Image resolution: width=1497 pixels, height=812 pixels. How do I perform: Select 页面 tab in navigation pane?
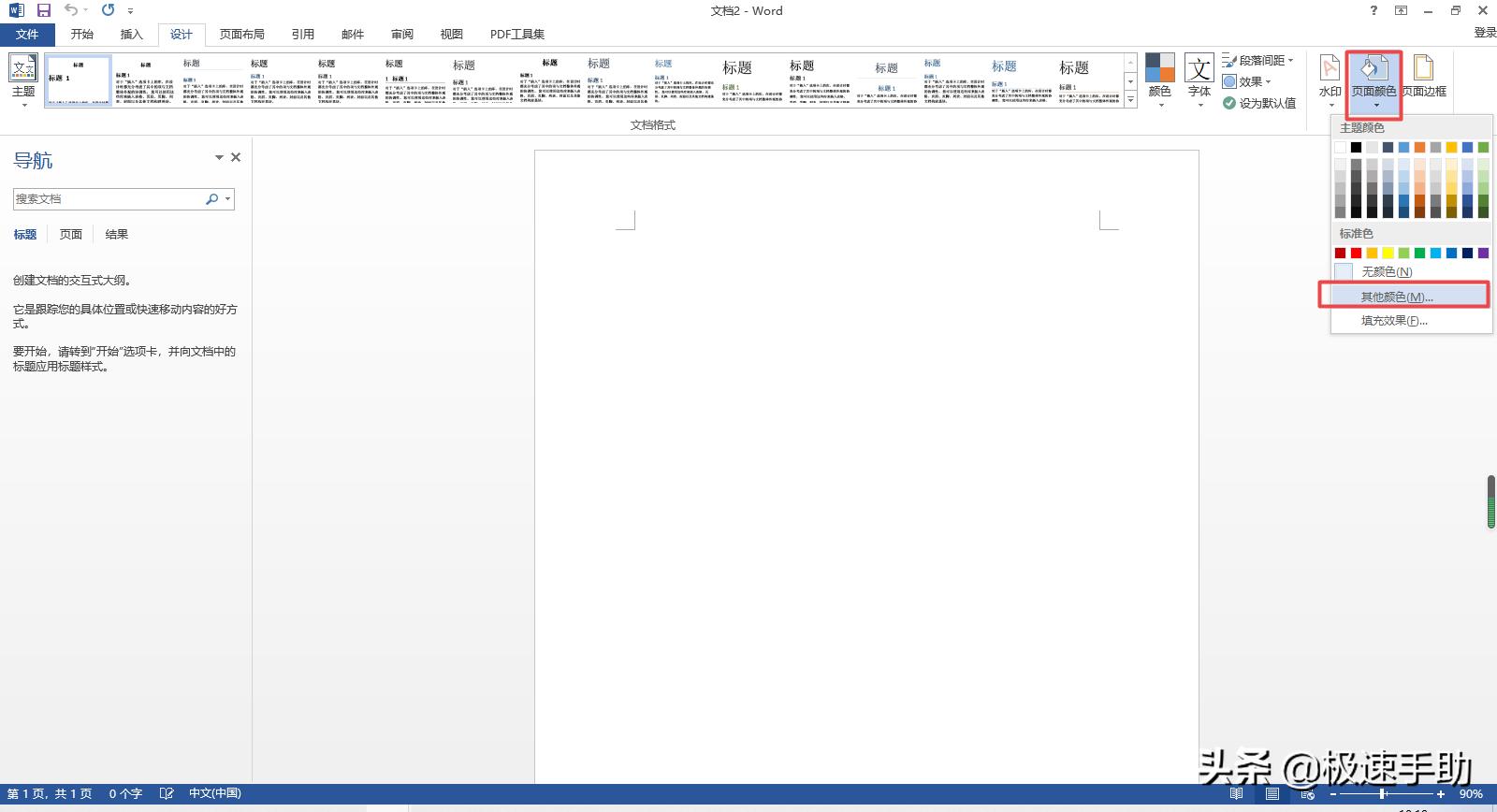[x=71, y=235]
